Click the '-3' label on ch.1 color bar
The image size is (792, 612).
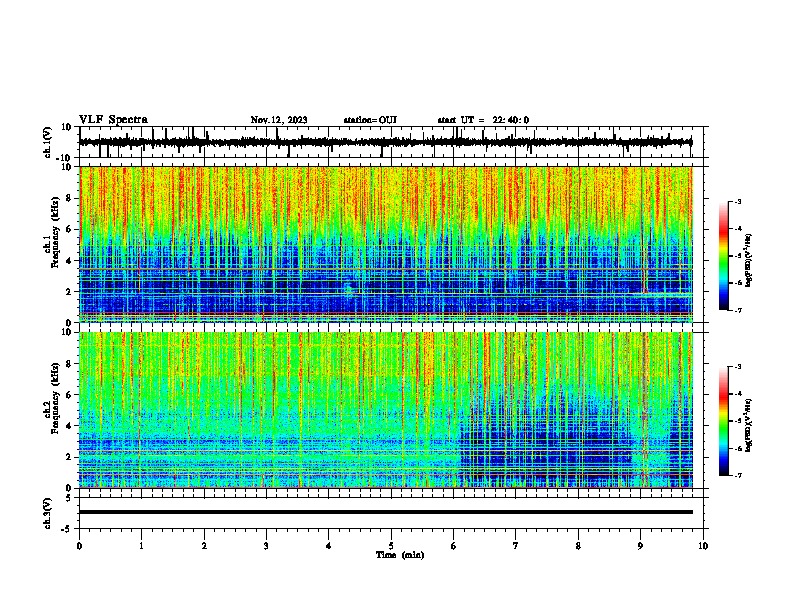point(737,202)
